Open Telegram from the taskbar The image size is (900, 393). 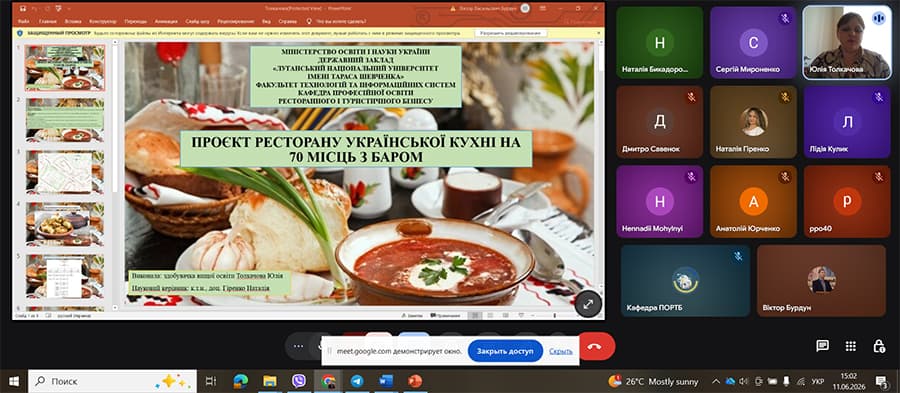click(x=357, y=381)
